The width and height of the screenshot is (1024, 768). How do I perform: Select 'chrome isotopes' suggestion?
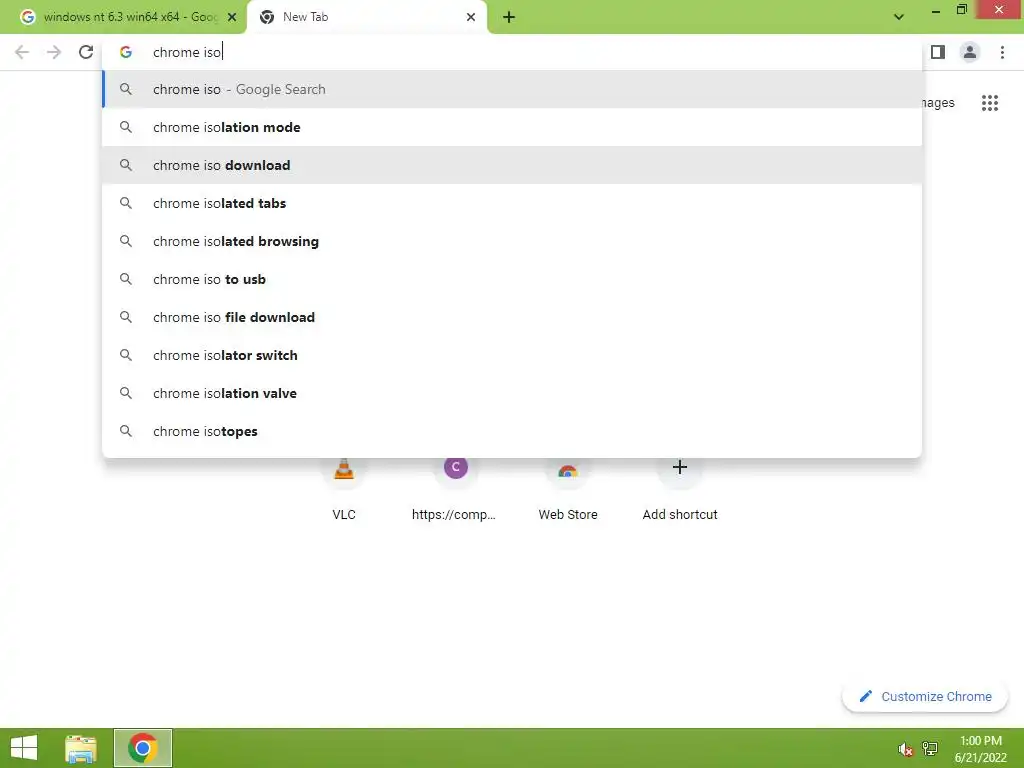[512, 431]
